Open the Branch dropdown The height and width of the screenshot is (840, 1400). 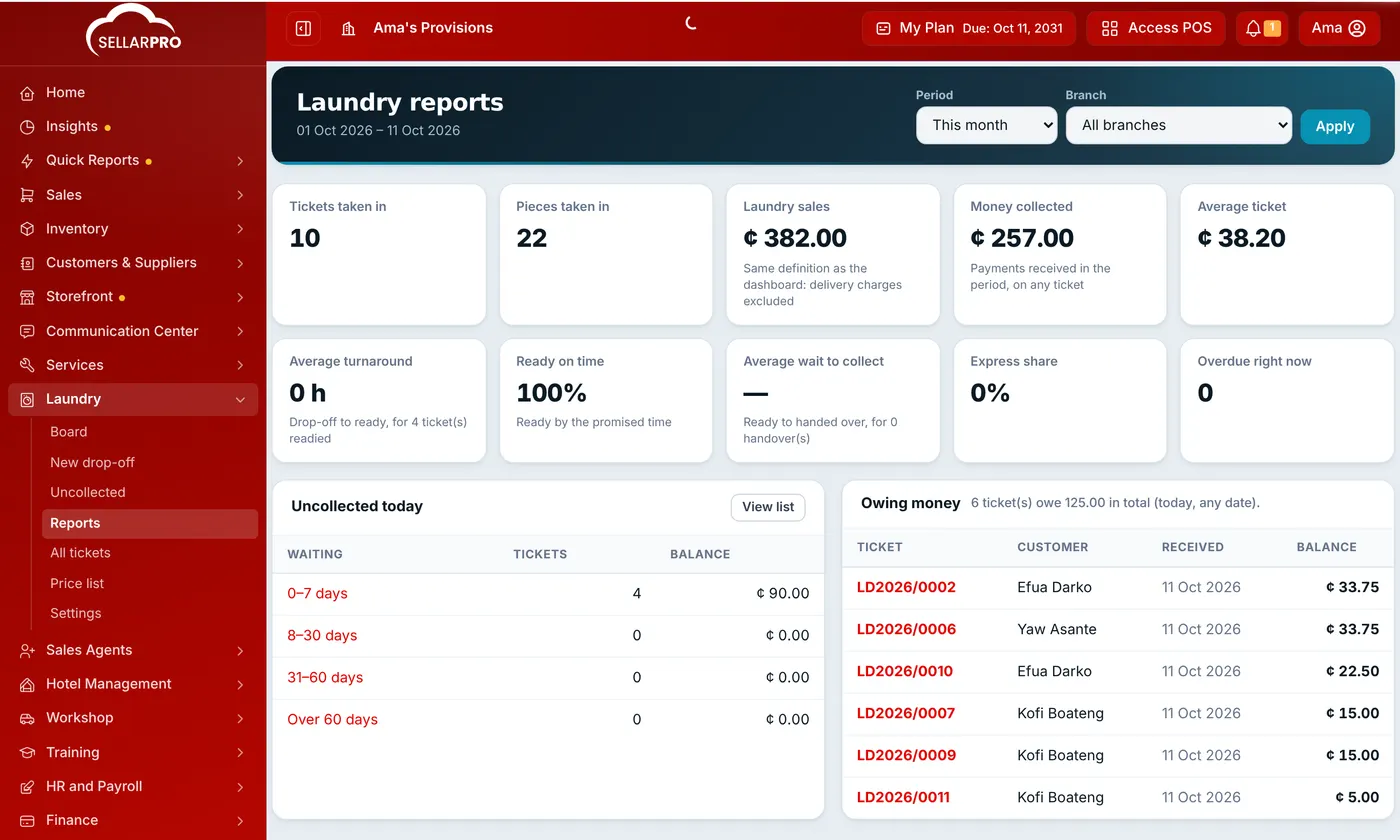1179,125
